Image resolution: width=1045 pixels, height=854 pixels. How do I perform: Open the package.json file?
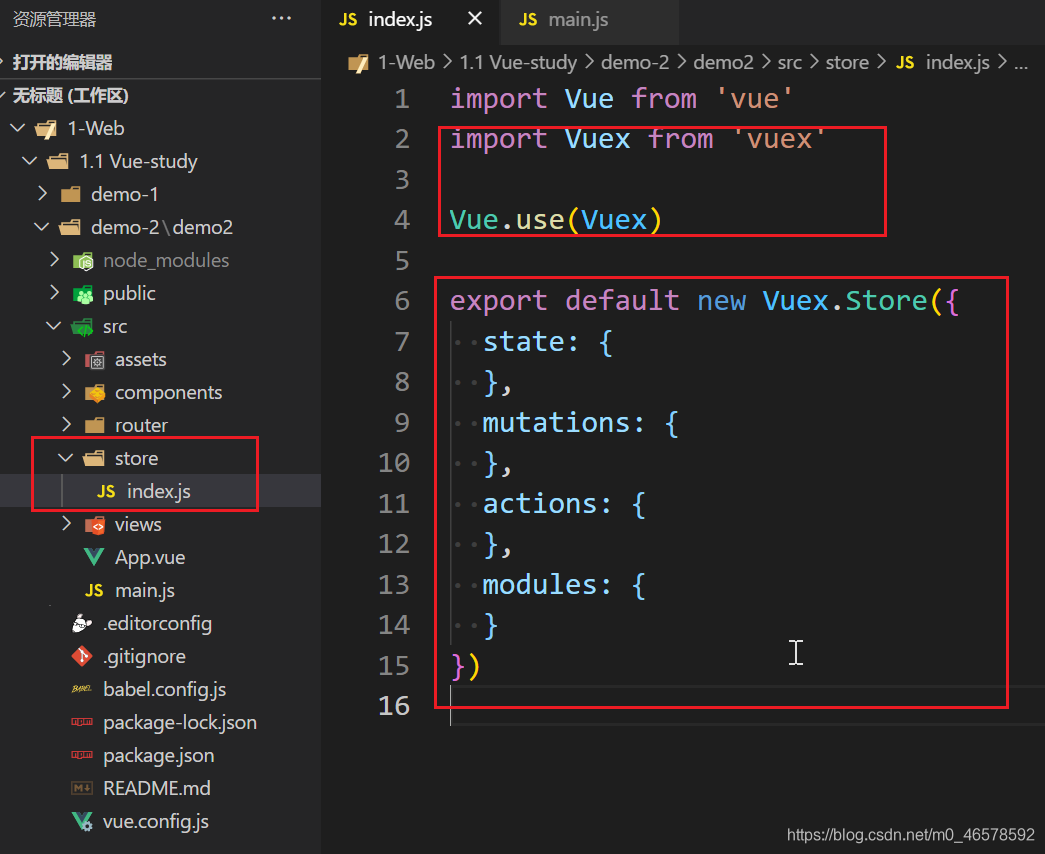pos(159,755)
